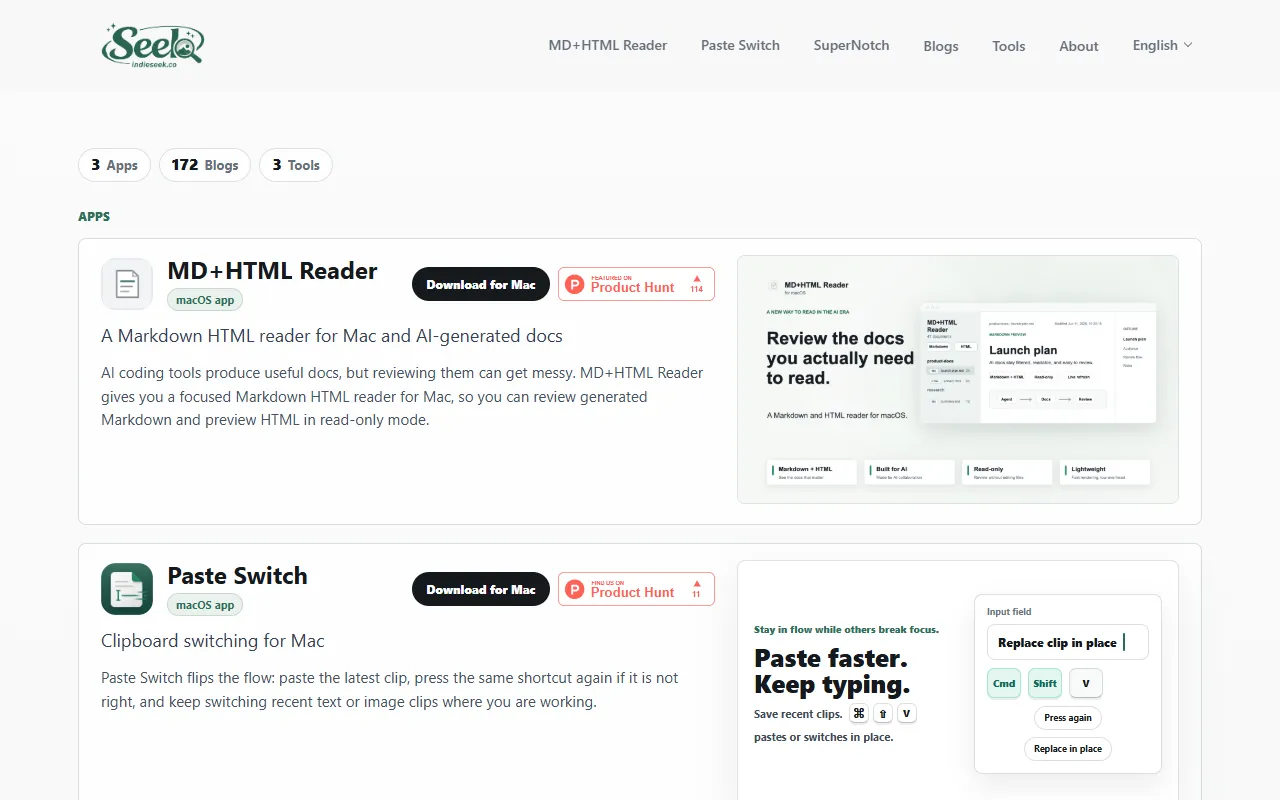This screenshot has width=1280, height=800.
Task: Click macOS app tag under MD+HTML Reader
Action: coord(205,300)
